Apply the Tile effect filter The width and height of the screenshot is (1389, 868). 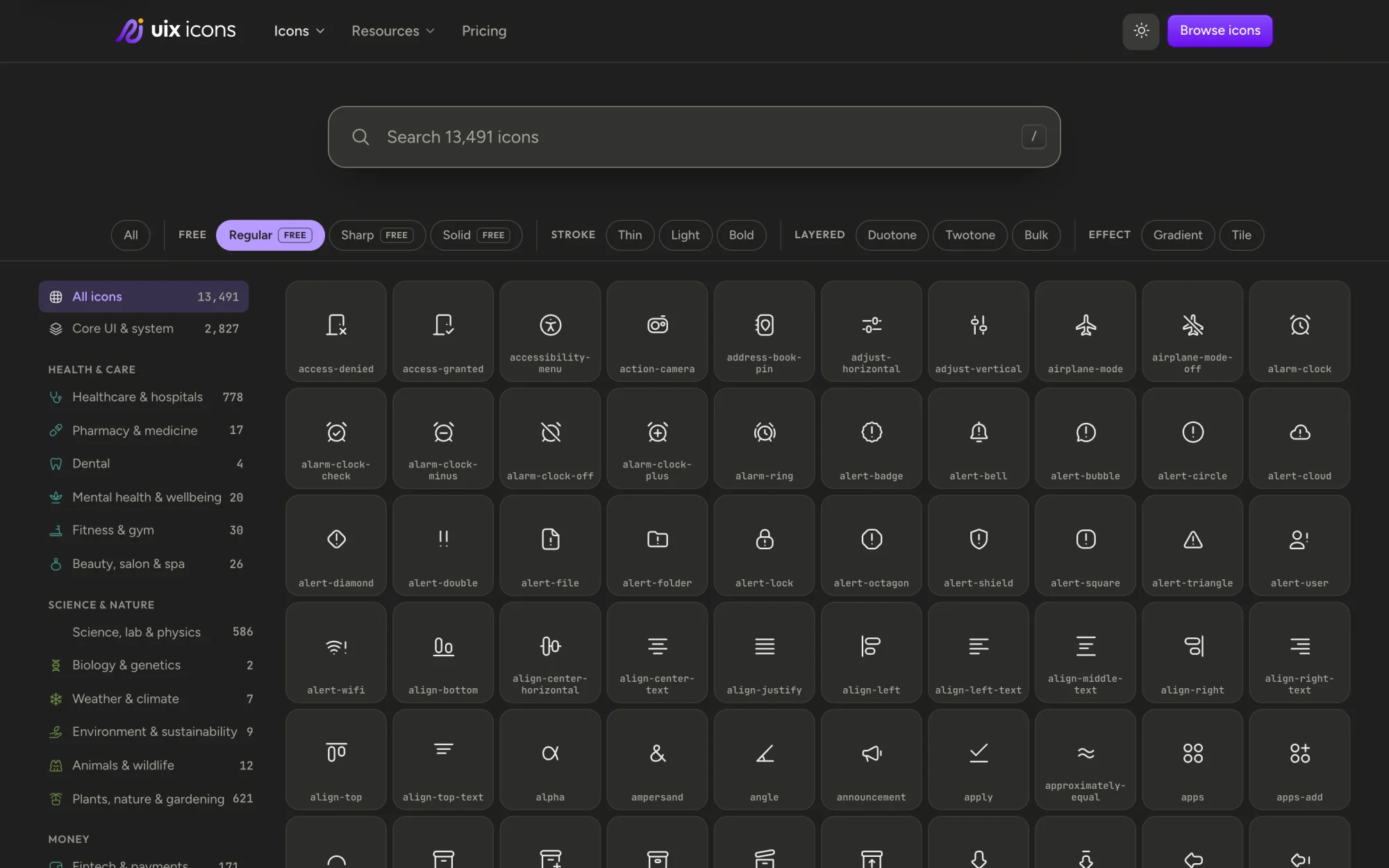(x=1241, y=235)
